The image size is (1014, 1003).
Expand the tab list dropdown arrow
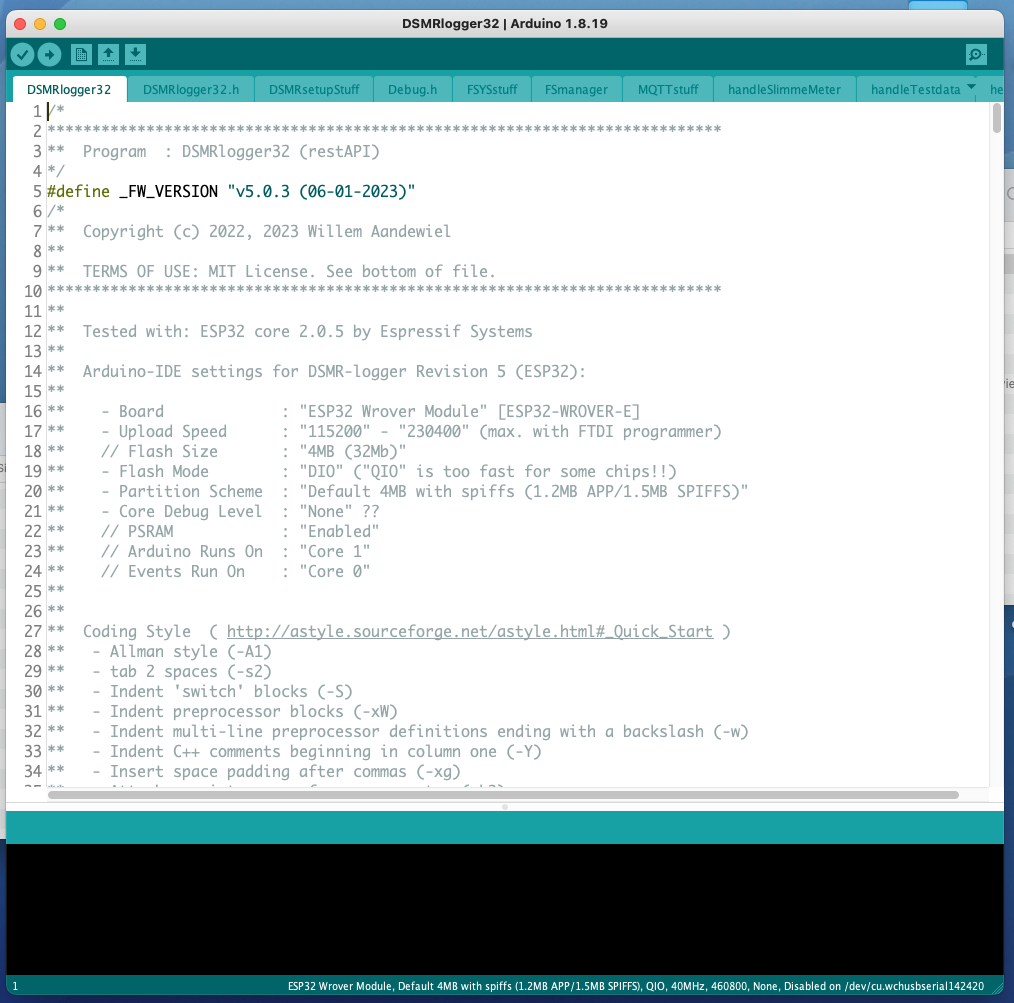click(970, 88)
